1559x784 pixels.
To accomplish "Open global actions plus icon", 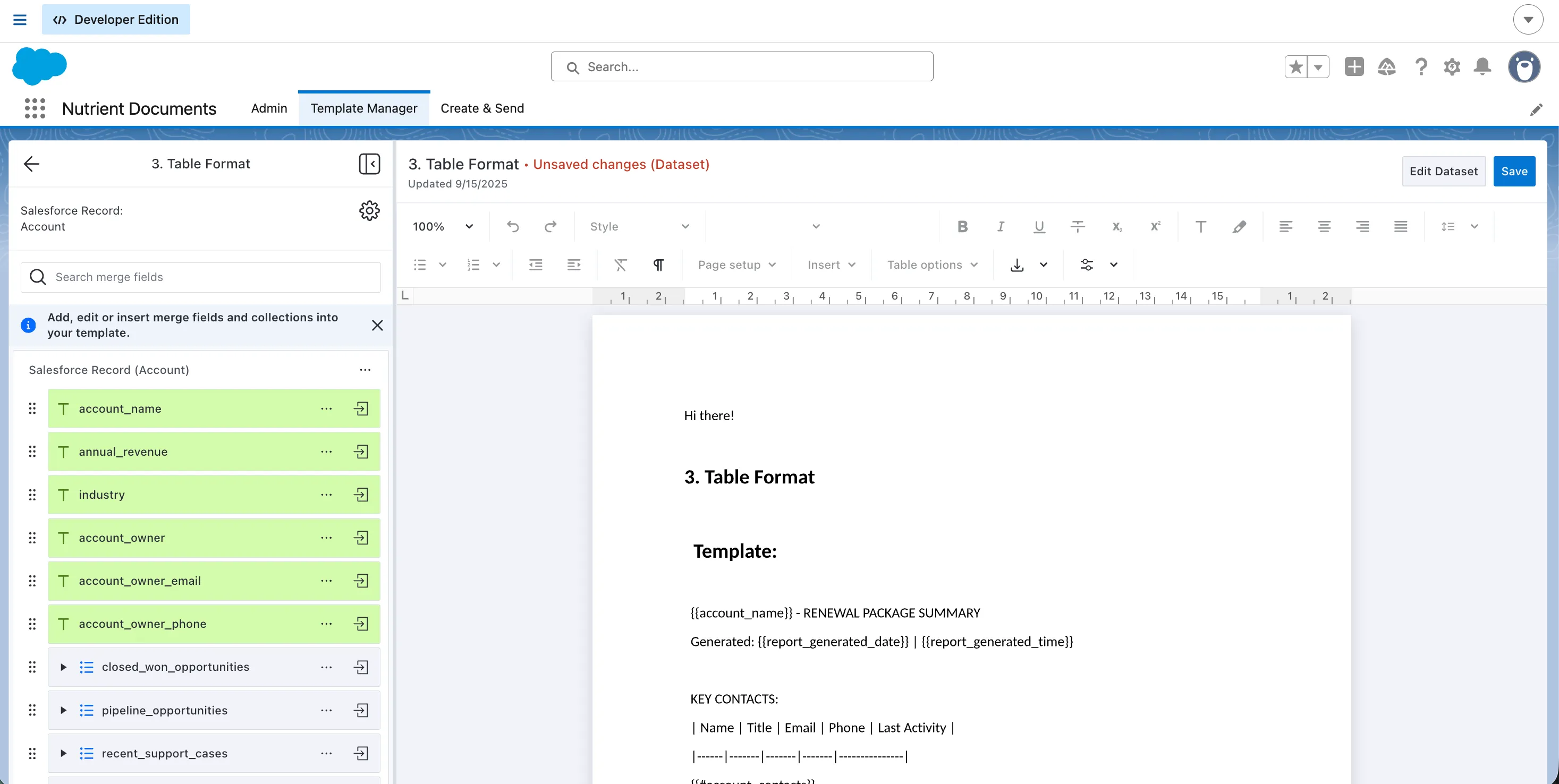I will [x=1354, y=66].
